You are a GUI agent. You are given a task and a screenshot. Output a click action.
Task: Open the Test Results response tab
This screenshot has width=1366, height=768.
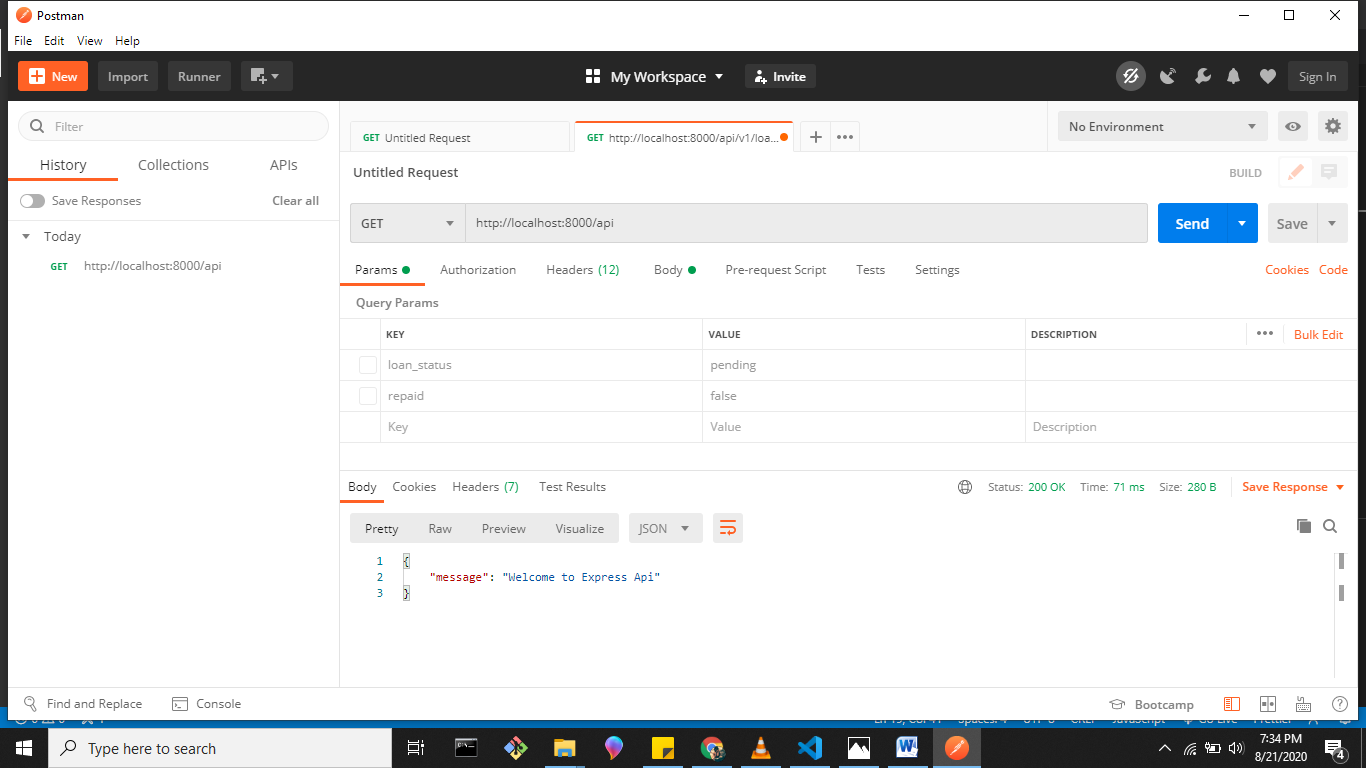tap(572, 487)
